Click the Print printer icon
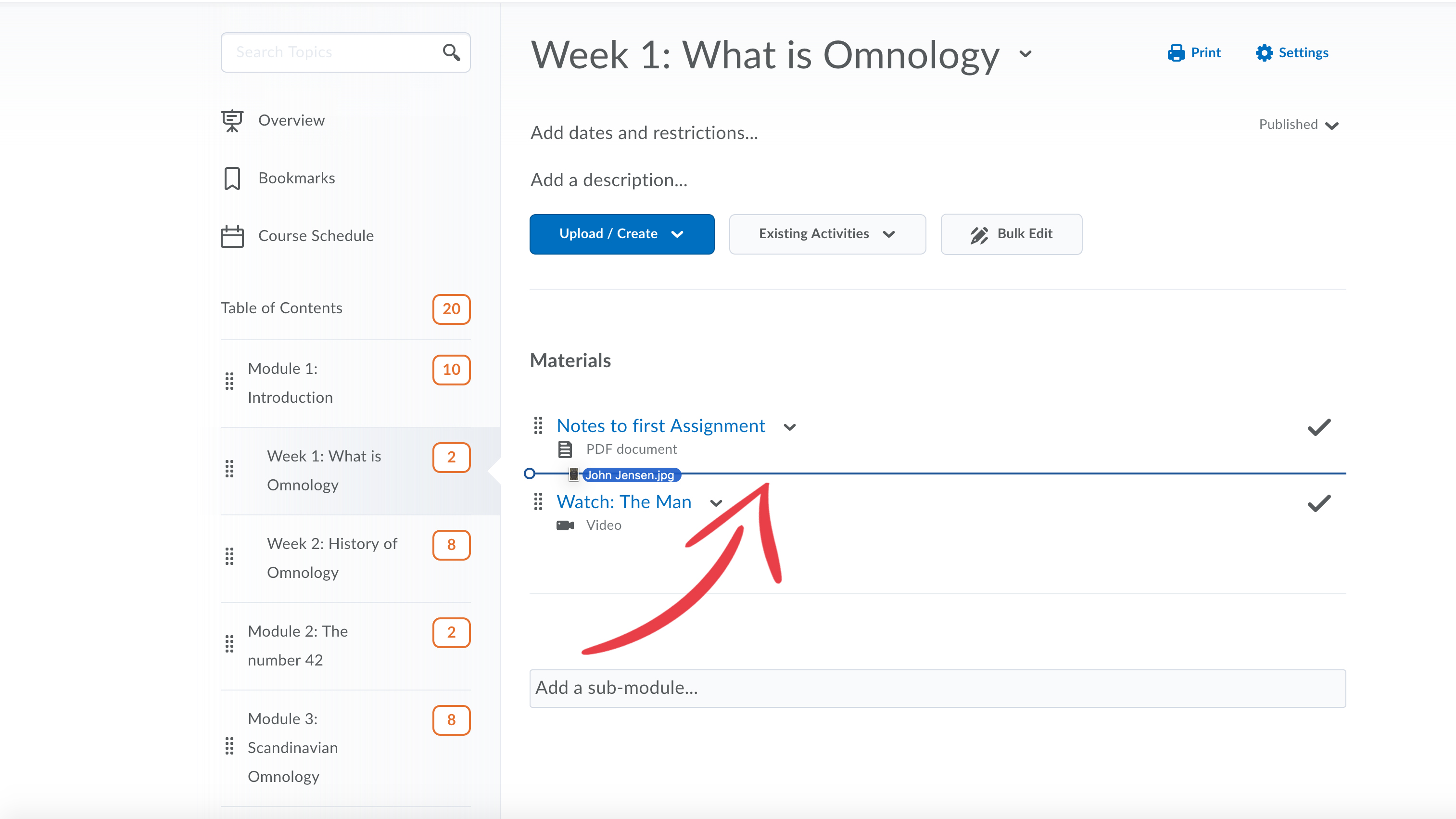Image resolution: width=1456 pixels, height=819 pixels. [x=1176, y=52]
